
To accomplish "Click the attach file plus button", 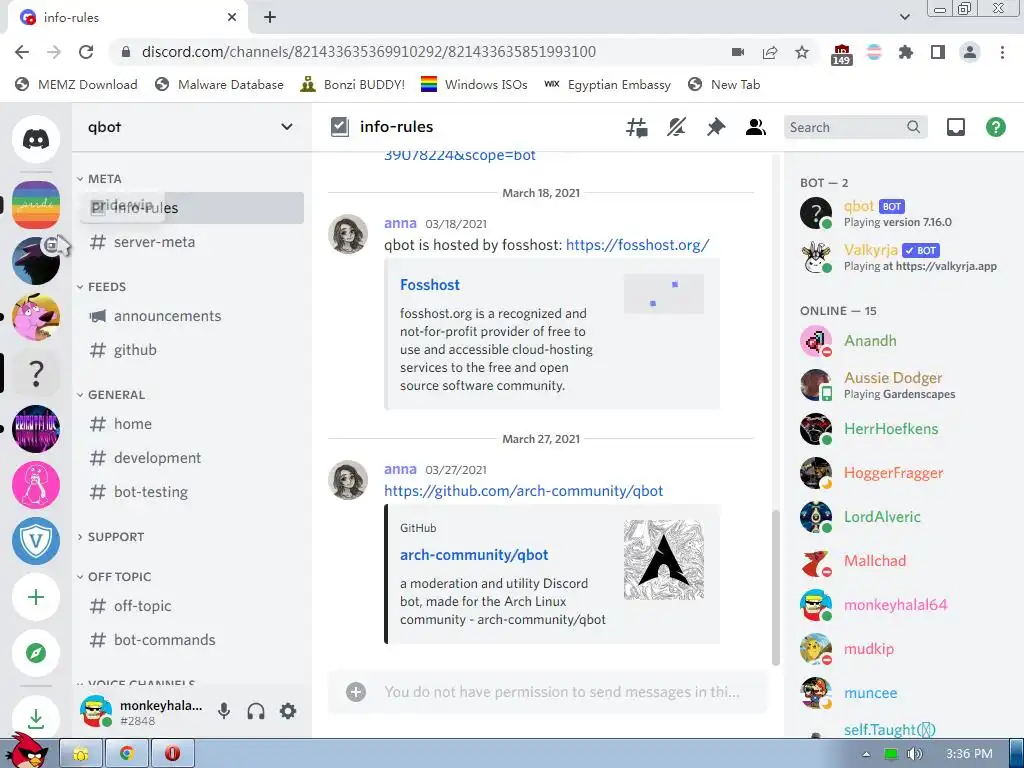I will pos(356,692).
